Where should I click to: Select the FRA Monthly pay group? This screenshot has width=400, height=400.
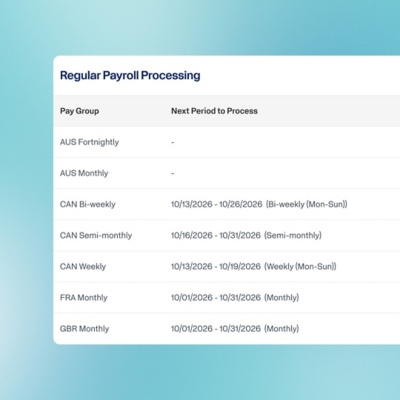[84, 297]
